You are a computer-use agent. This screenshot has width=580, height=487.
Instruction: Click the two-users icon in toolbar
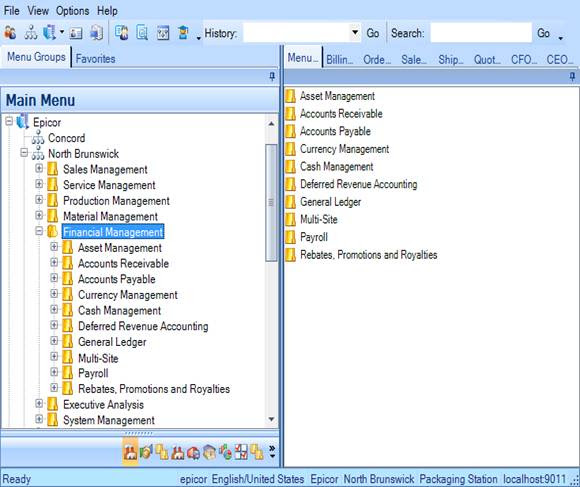tap(10, 33)
